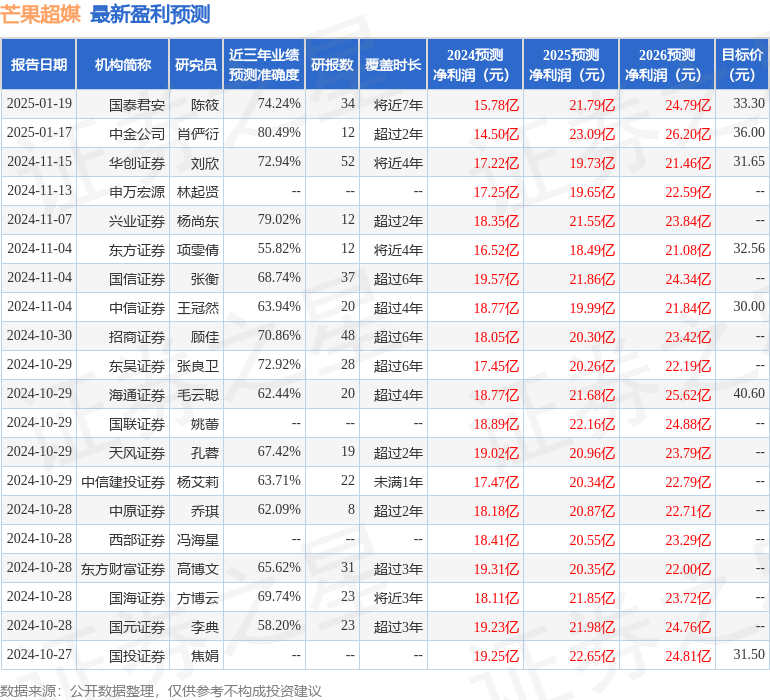
Task: Sort by the 研报数 column header
Action: tap(331, 65)
